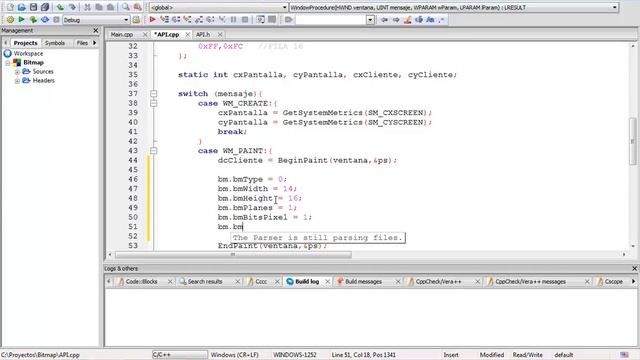Click the Run to cursor debug icon
This screenshot has width=640, height=360.
click(x=164, y=19)
